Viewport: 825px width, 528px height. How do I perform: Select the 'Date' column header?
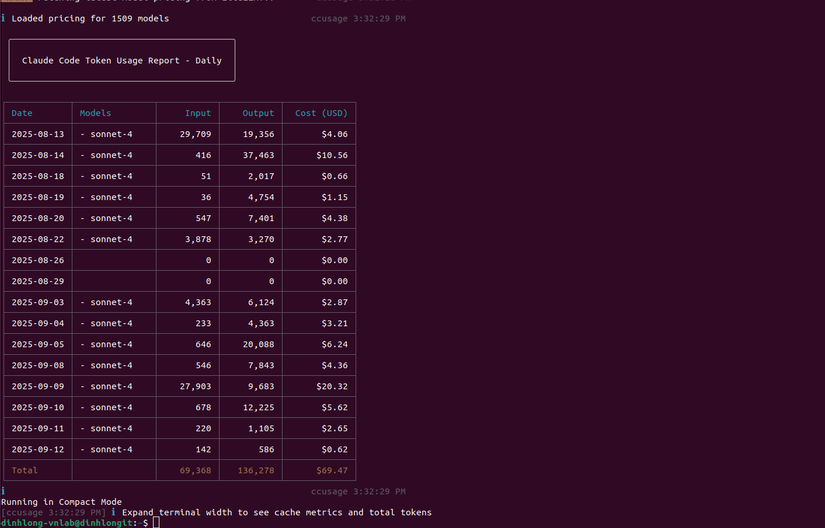(22, 113)
